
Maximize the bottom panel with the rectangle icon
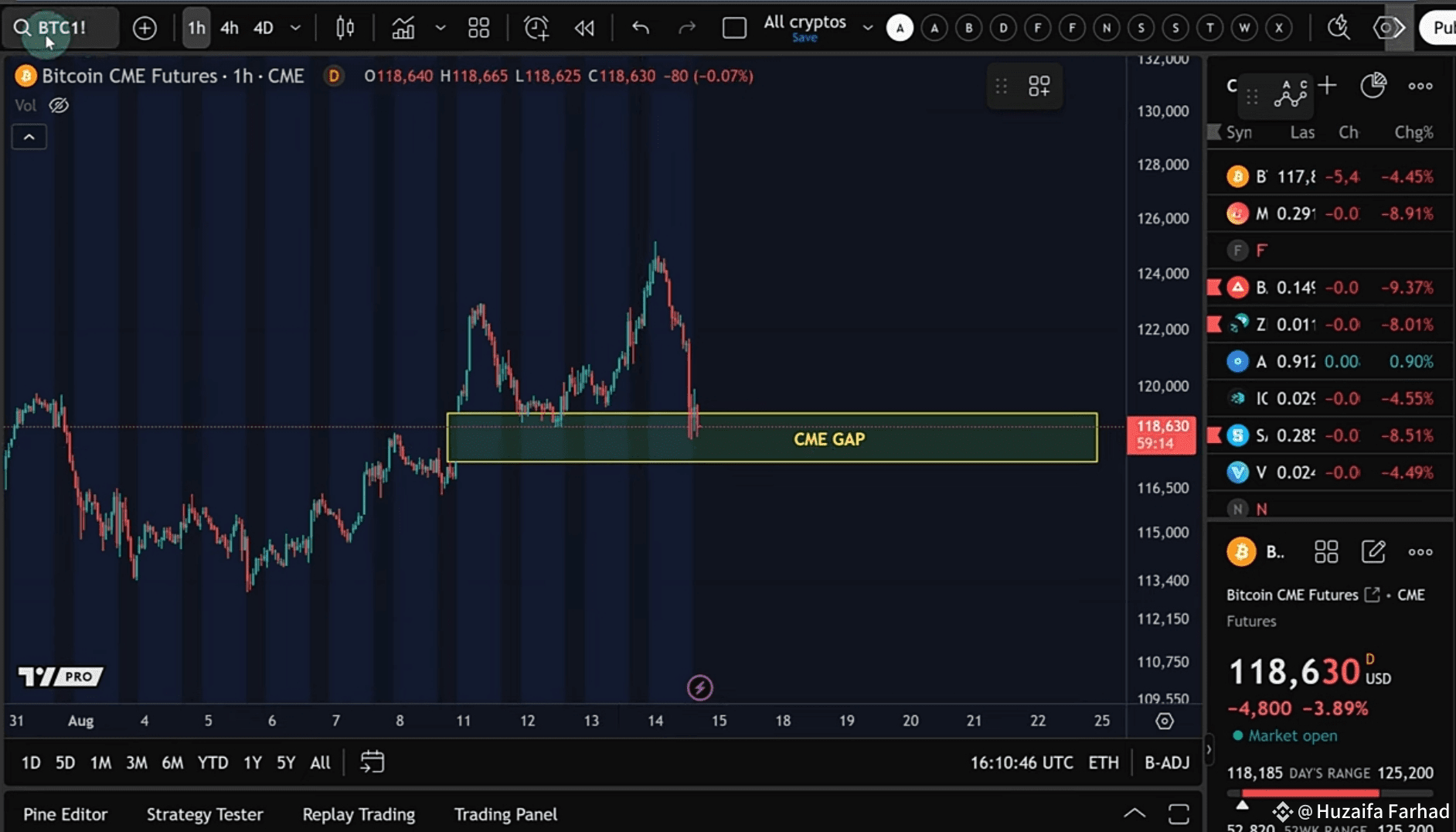(1179, 813)
